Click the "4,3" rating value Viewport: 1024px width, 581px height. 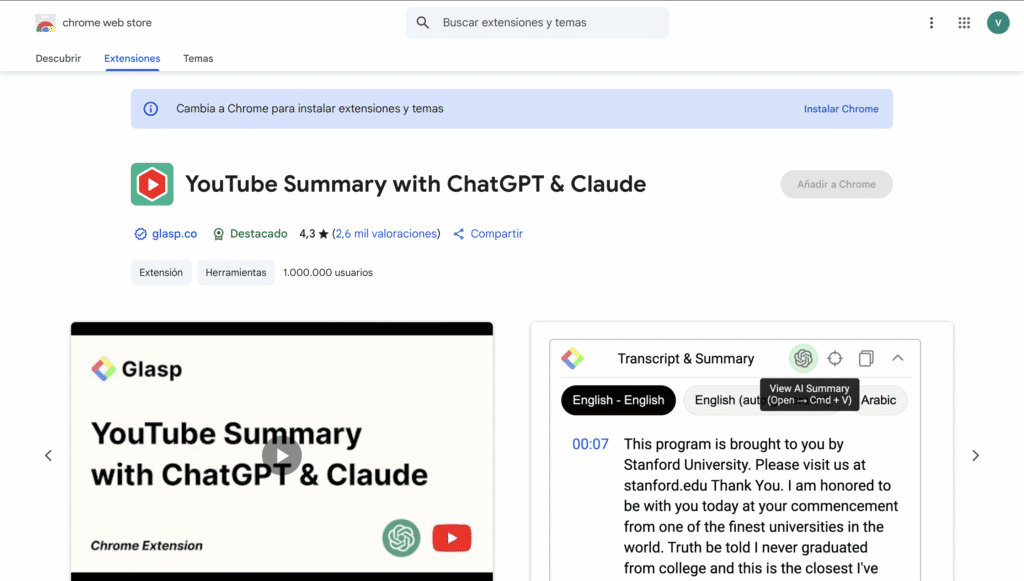tap(307, 234)
